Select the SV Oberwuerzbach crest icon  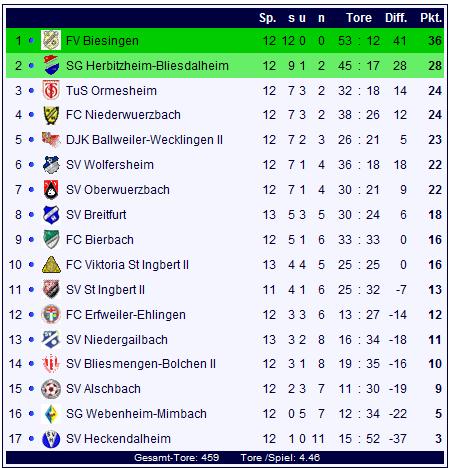pyautogui.click(x=51, y=190)
